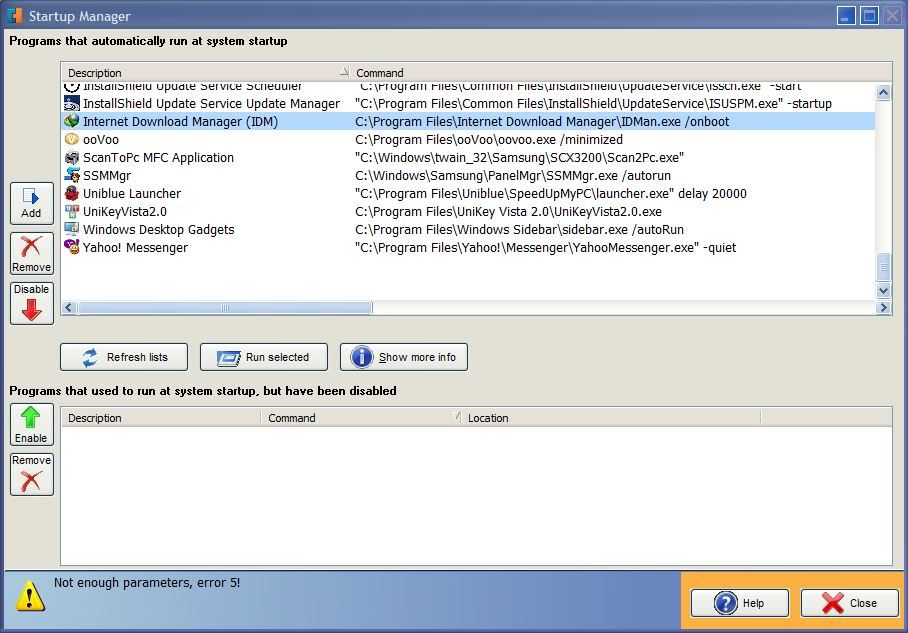This screenshot has height=633, width=908.
Task: Show more info about selected entry
Action: [404, 357]
